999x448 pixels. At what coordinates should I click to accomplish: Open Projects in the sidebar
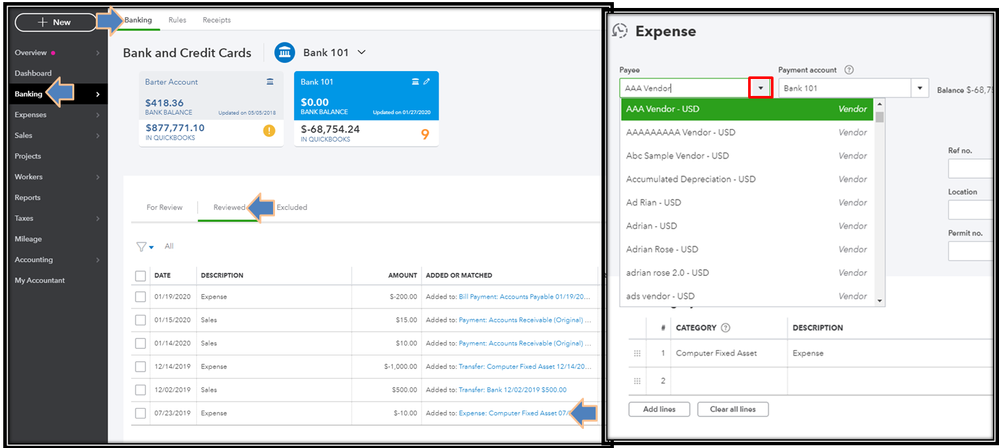27,156
